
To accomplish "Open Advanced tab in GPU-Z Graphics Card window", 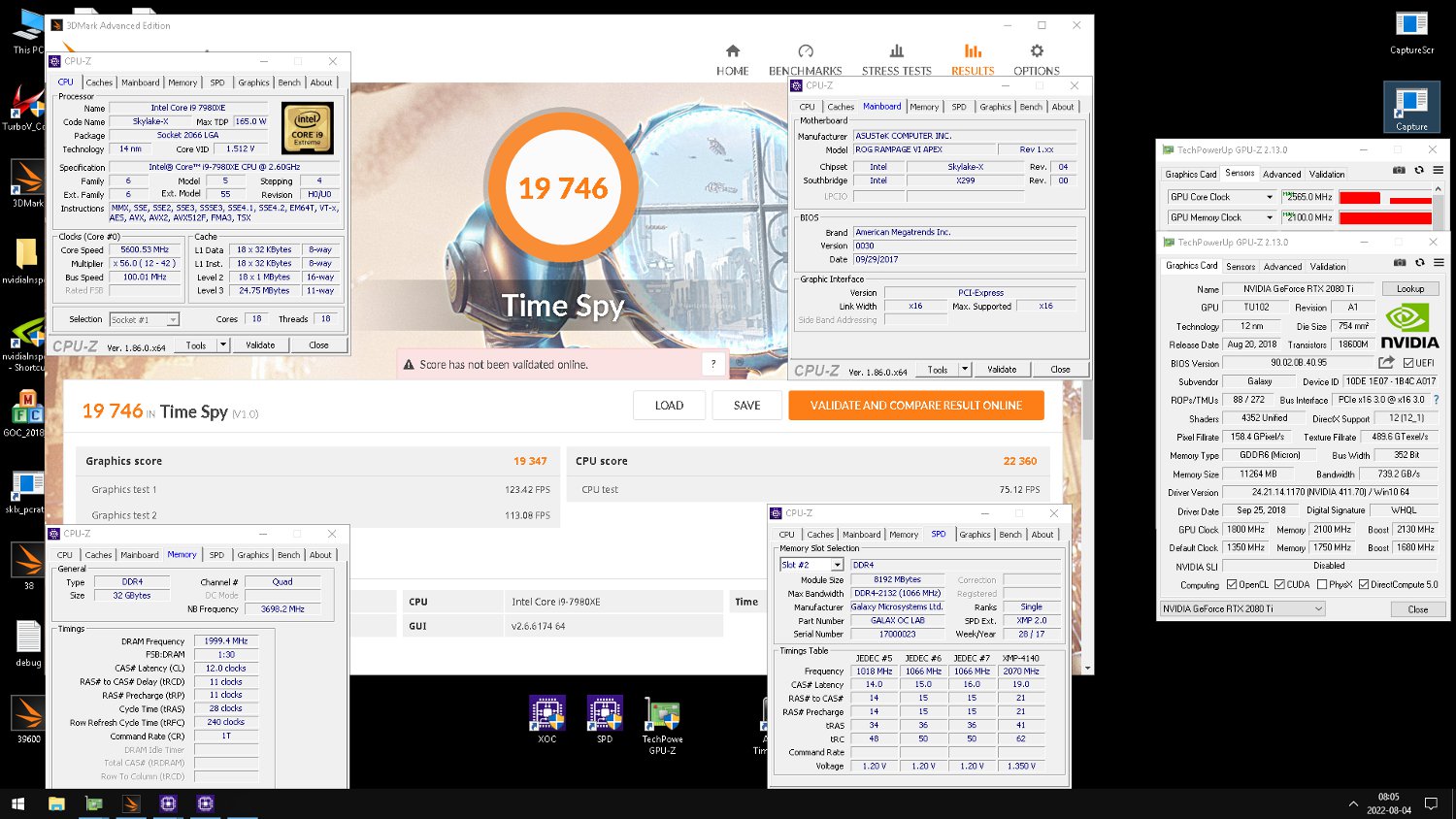I will 1282,266.
